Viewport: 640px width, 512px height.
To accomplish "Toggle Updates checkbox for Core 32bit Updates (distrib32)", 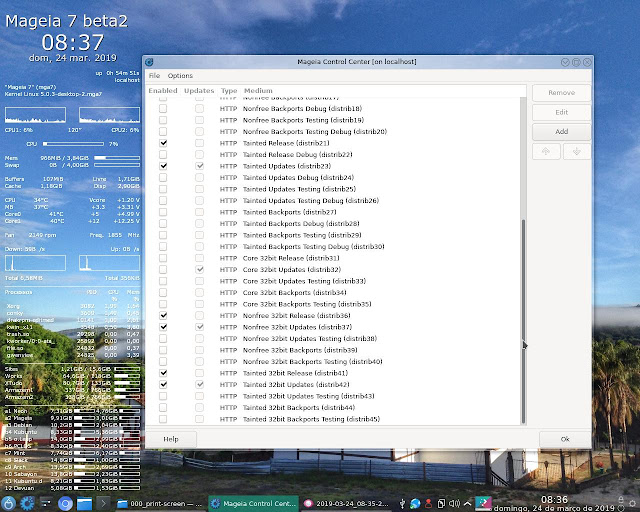I will tap(199, 269).
